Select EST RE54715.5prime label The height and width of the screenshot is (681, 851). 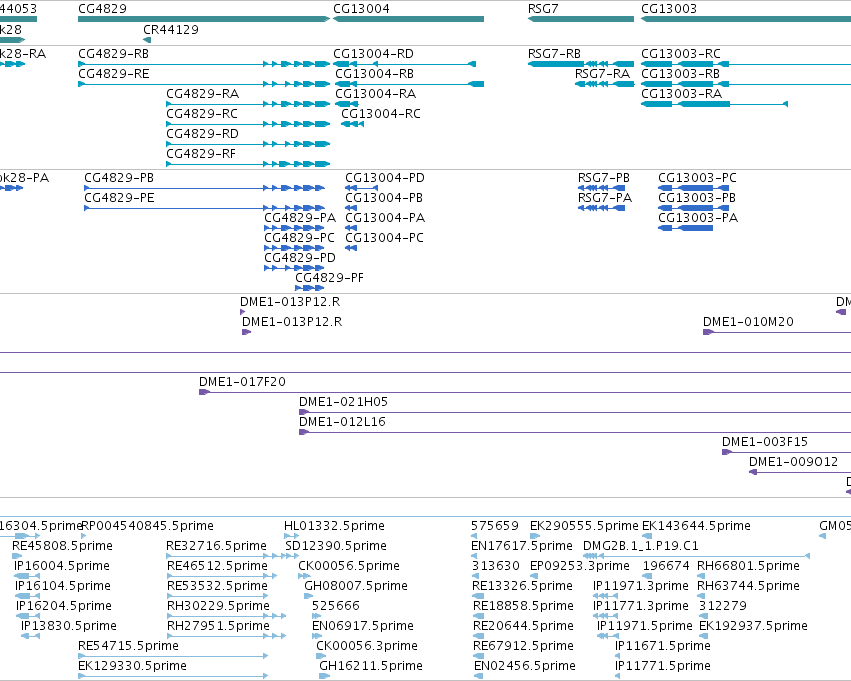129,647
